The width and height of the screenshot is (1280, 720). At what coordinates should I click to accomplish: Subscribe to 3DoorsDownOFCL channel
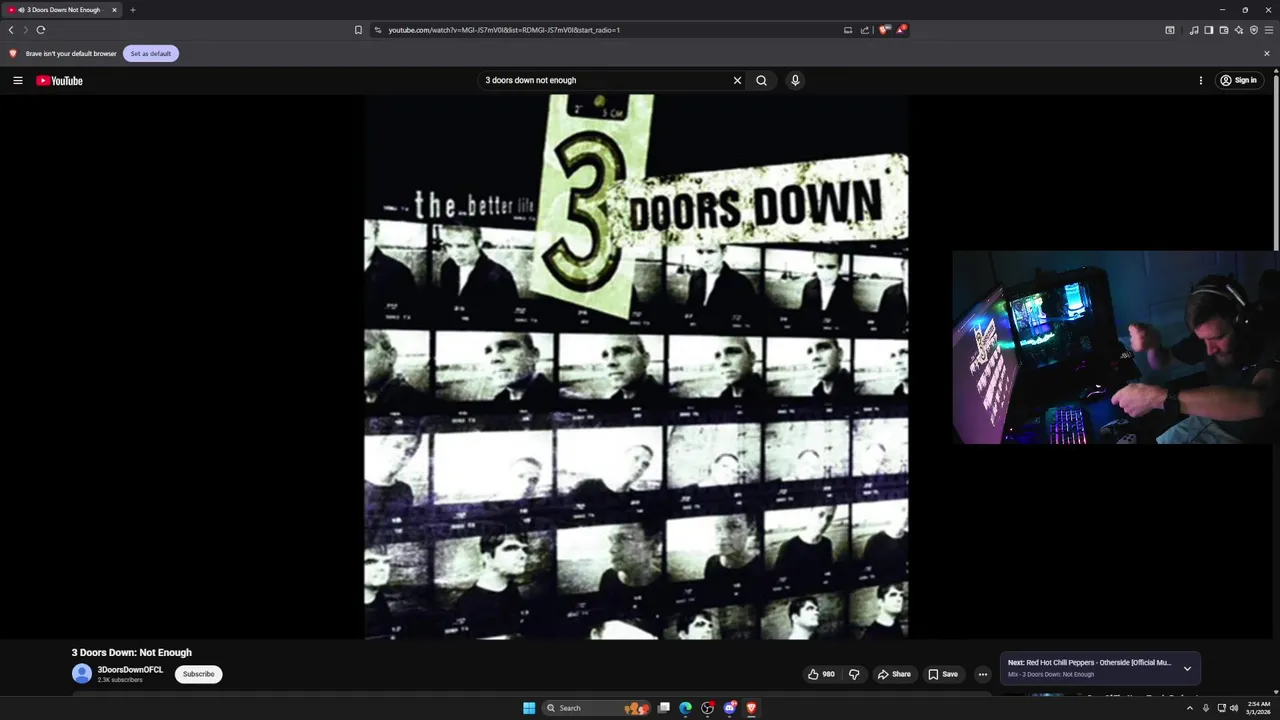click(198, 674)
